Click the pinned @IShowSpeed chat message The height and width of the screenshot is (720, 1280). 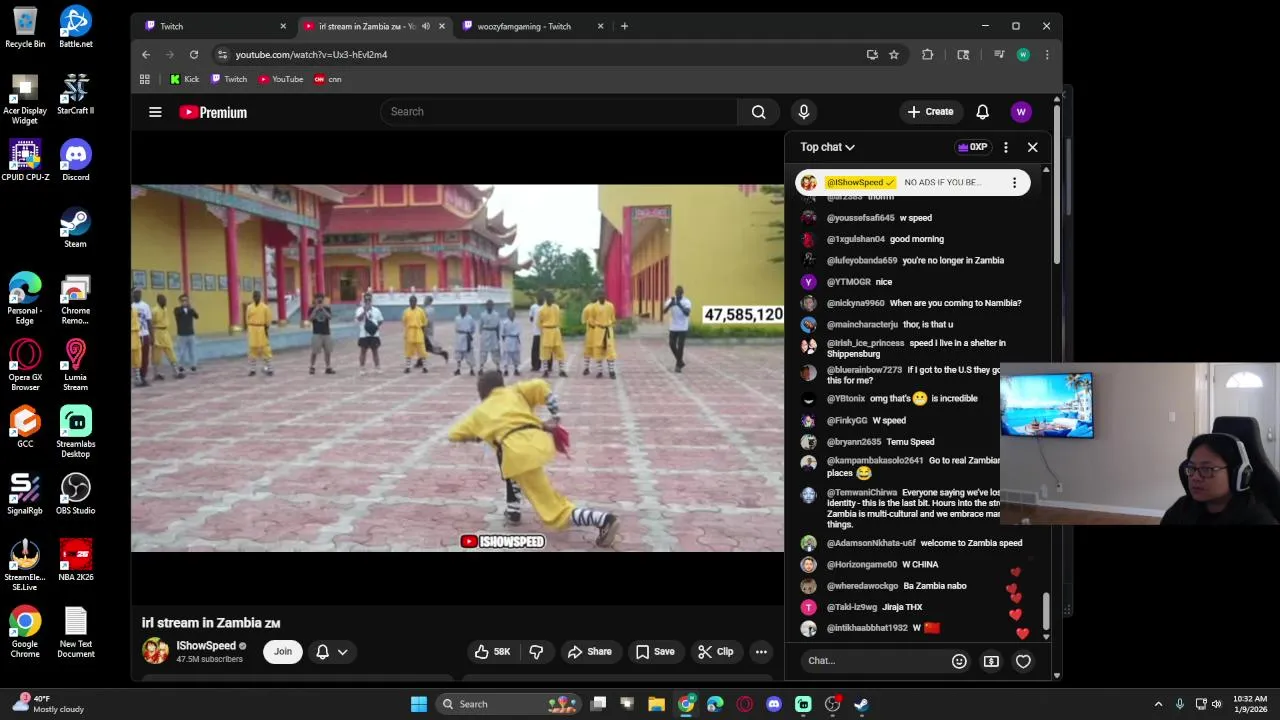pyautogui.click(x=911, y=183)
